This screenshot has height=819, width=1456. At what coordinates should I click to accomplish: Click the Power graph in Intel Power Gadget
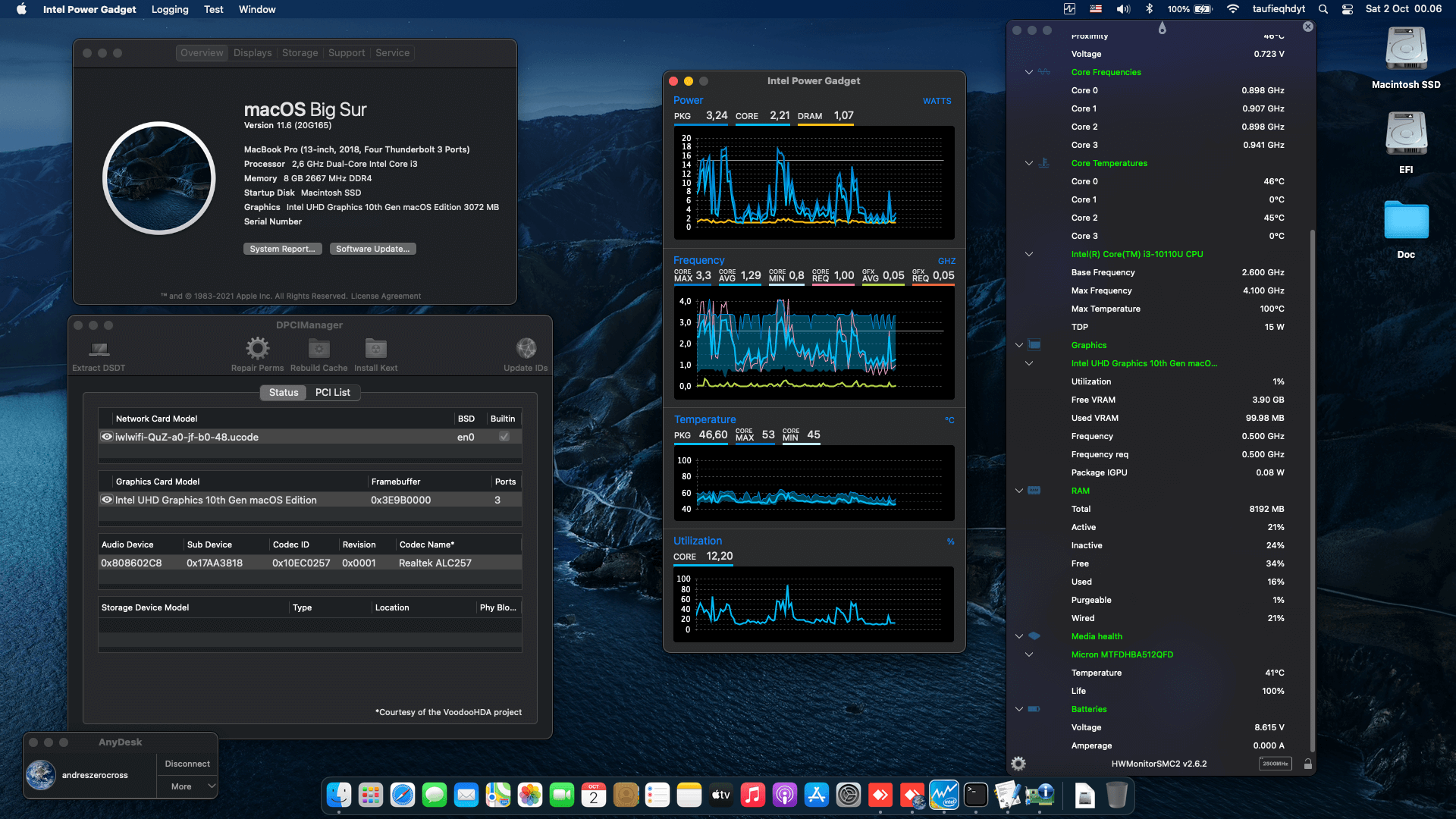(814, 183)
